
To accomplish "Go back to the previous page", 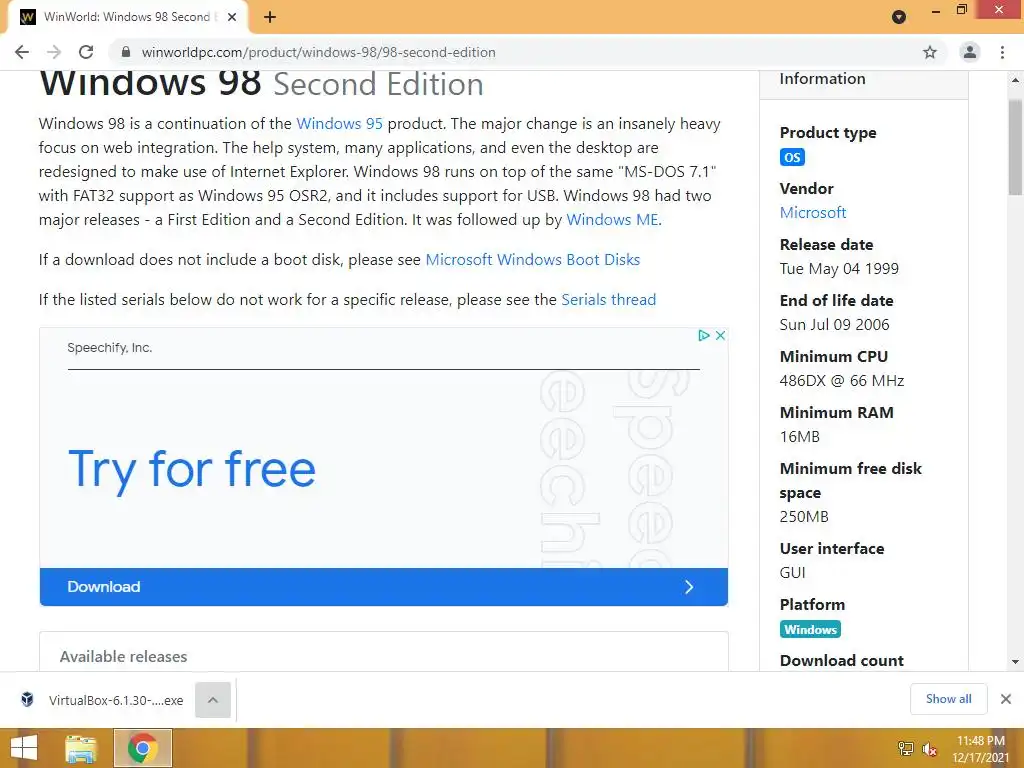I will pos(22,52).
